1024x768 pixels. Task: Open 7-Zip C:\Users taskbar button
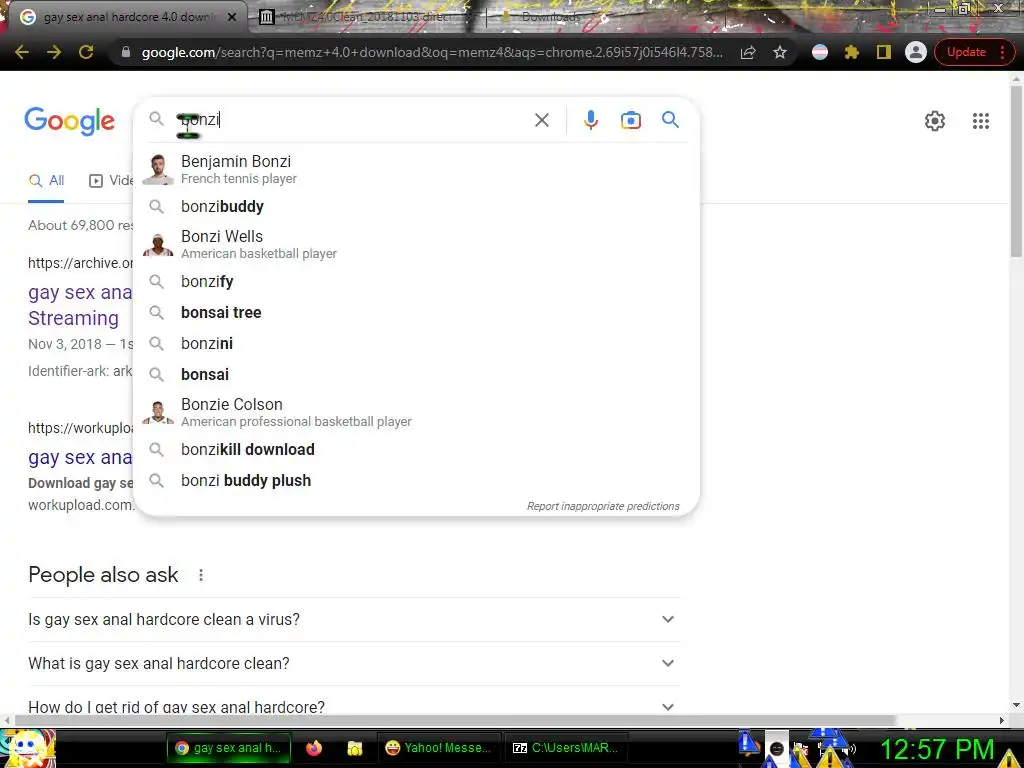pyautogui.click(x=566, y=748)
